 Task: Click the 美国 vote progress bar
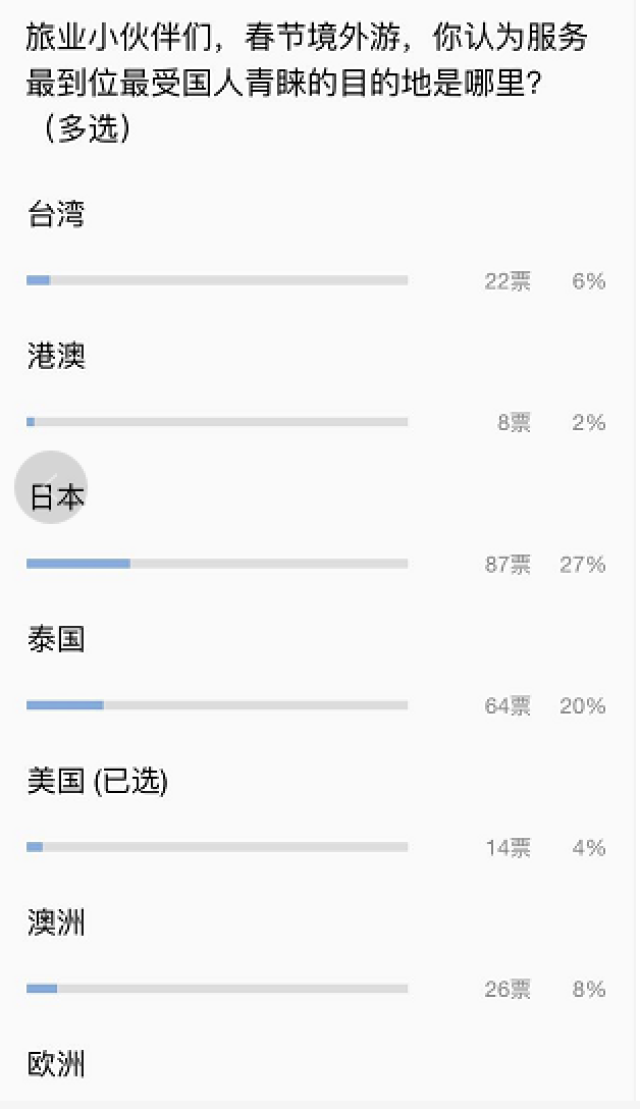(217, 847)
